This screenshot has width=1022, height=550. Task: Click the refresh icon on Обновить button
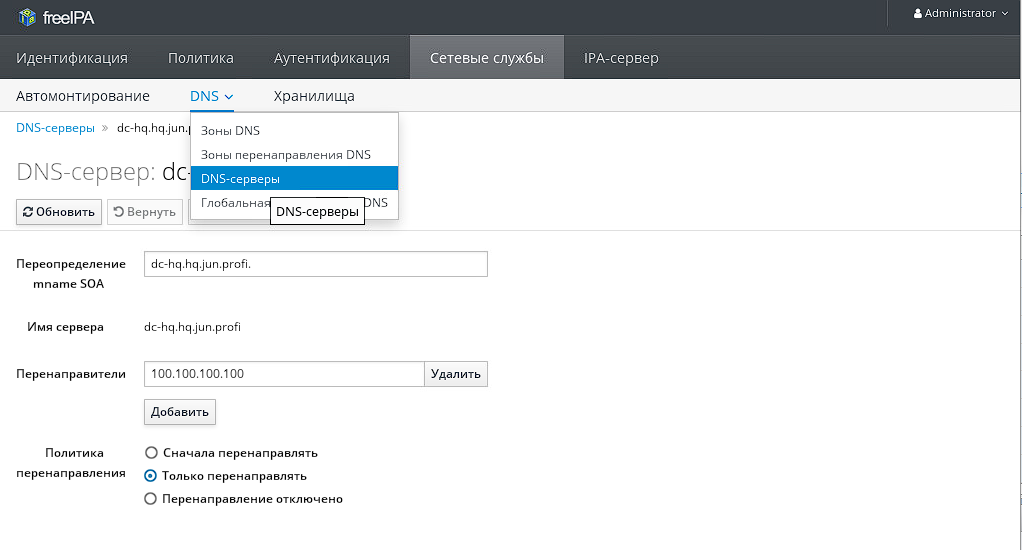[x=28, y=212]
